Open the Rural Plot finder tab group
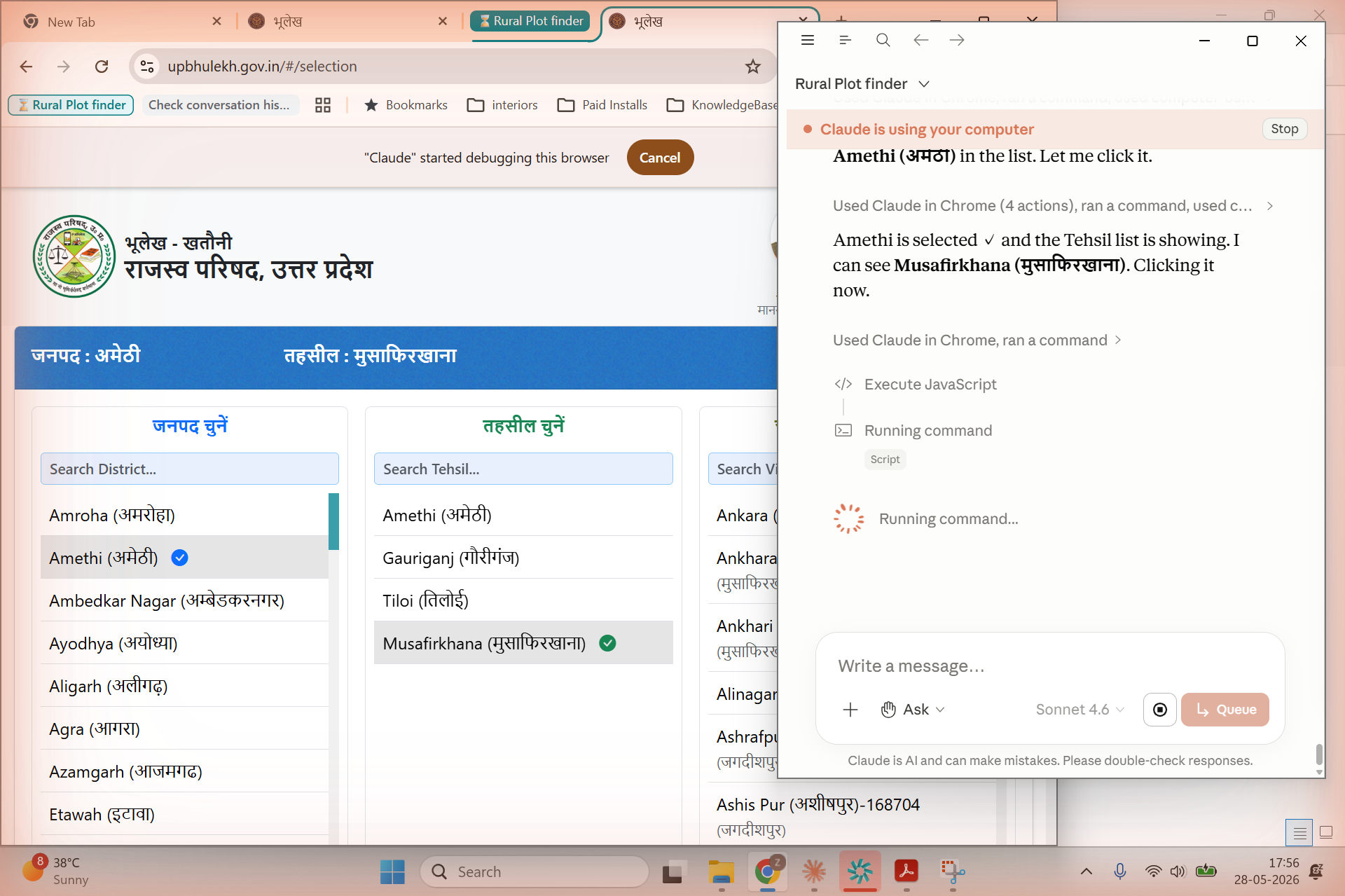 [x=531, y=21]
